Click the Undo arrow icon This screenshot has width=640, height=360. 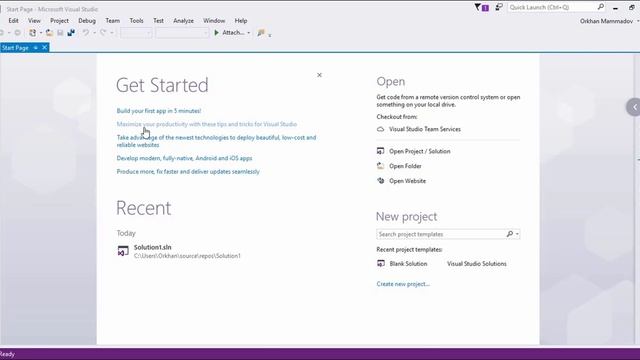coord(86,33)
